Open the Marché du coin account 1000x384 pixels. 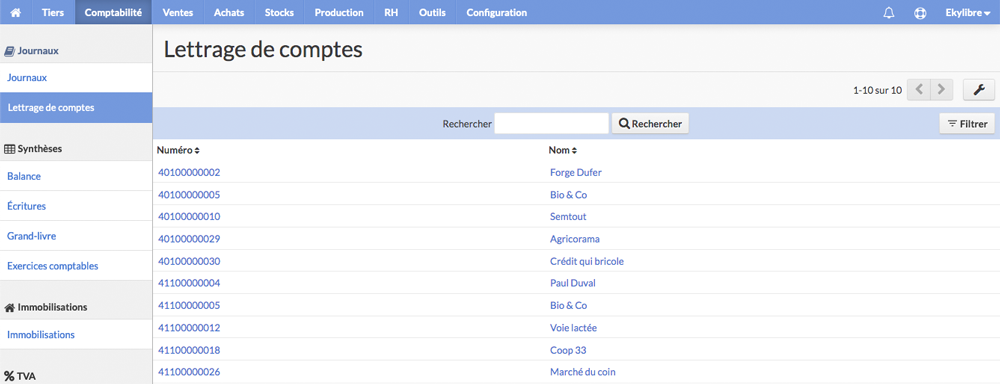[x=583, y=372]
